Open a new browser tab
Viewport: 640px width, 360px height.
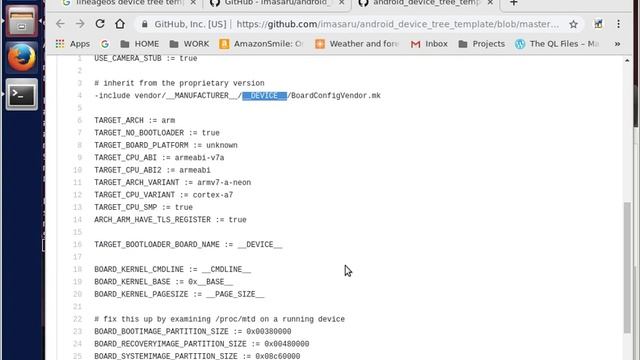coord(514,3)
